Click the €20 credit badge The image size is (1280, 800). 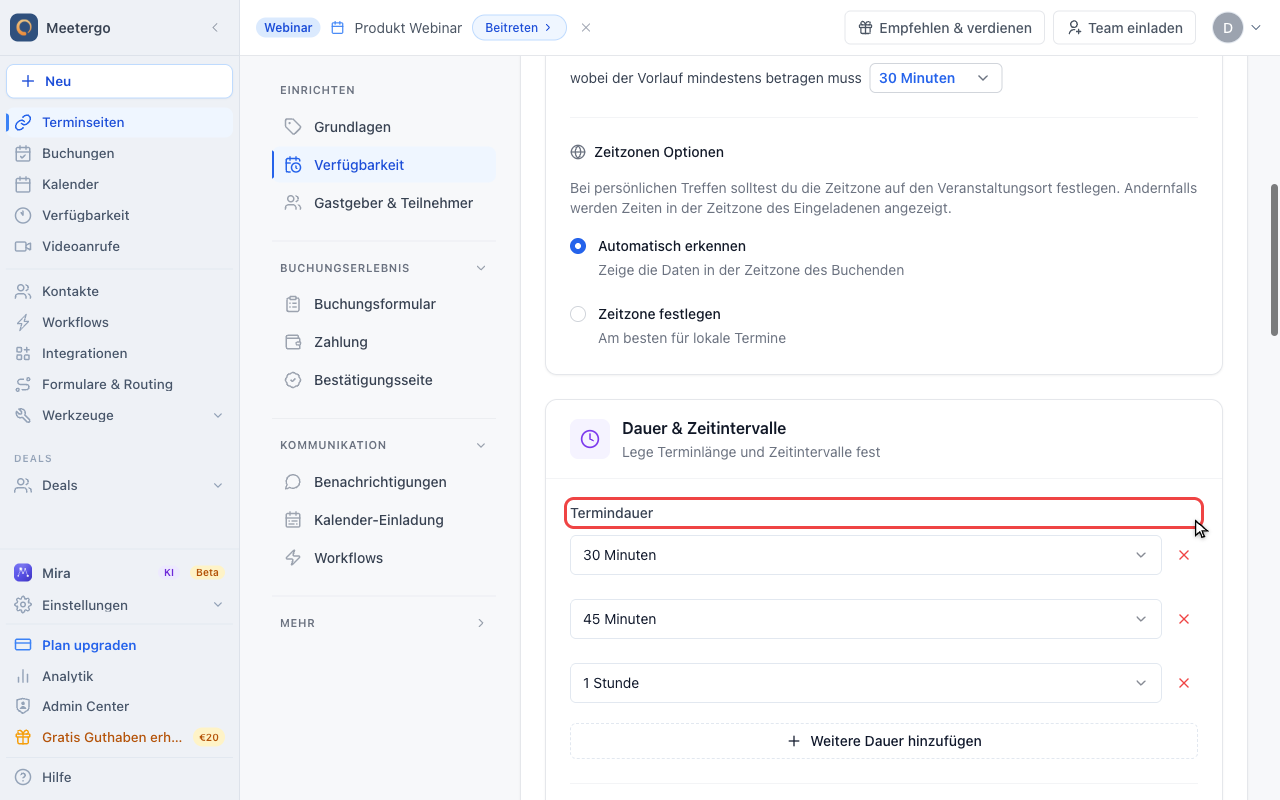coord(209,737)
